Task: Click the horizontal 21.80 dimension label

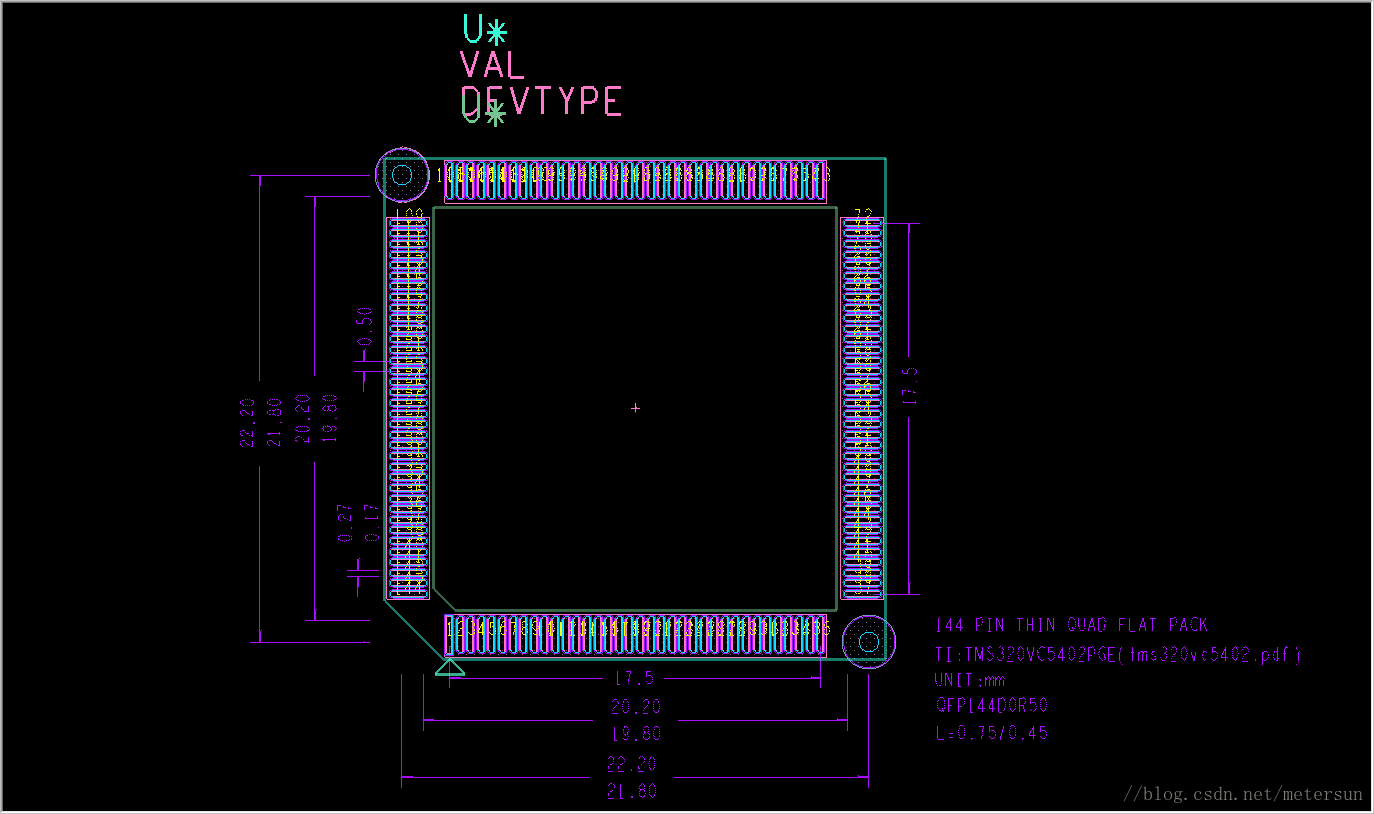Action: pyautogui.click(x=632, y=791)
